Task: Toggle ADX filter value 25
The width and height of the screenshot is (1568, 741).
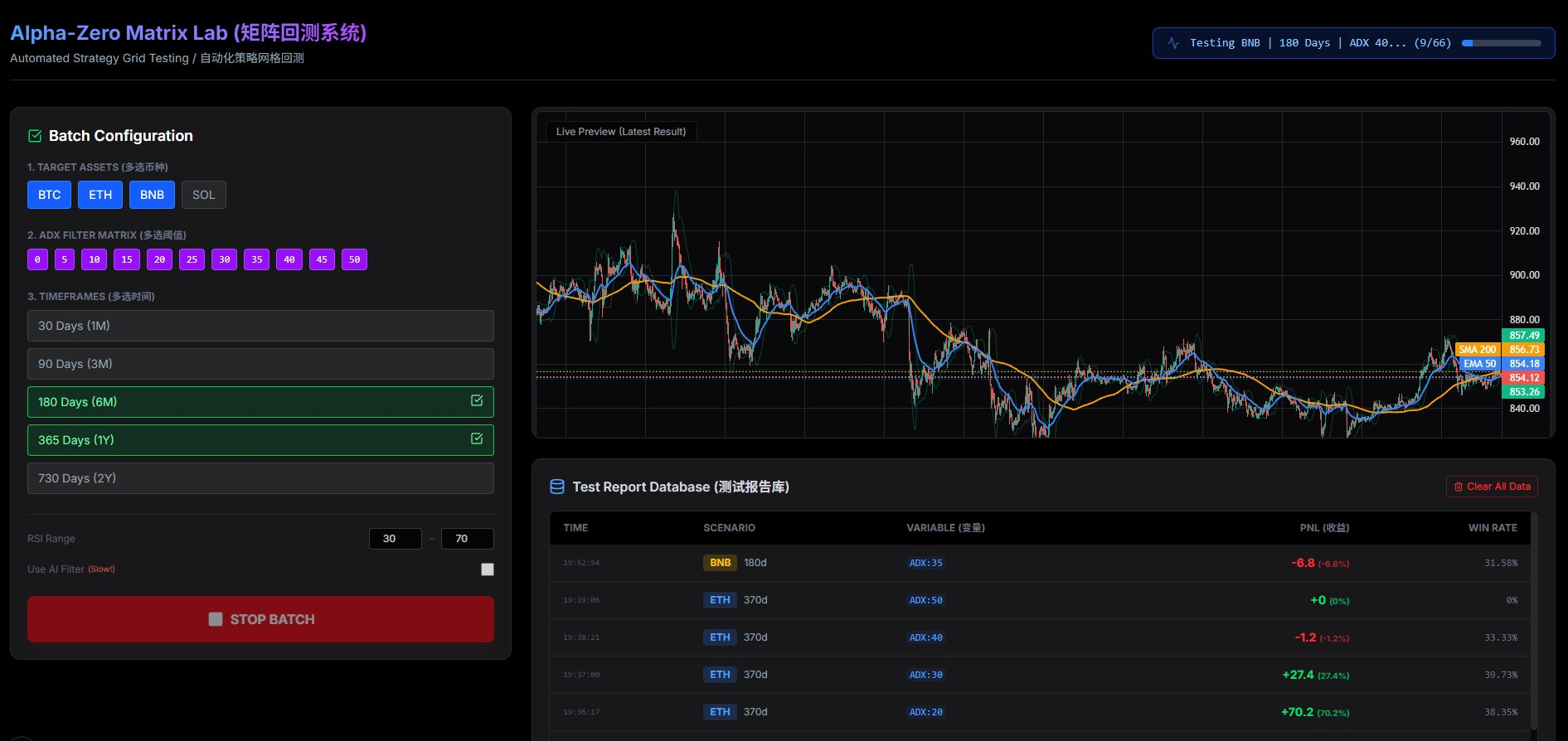Action: pyautogui.click(x=192, y=259)
